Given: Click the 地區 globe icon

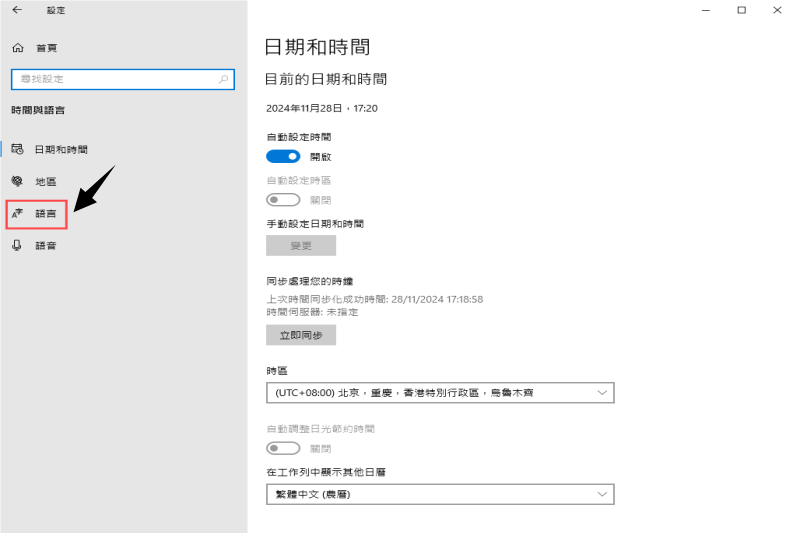Looking at the screenshot, I should 17,181.
